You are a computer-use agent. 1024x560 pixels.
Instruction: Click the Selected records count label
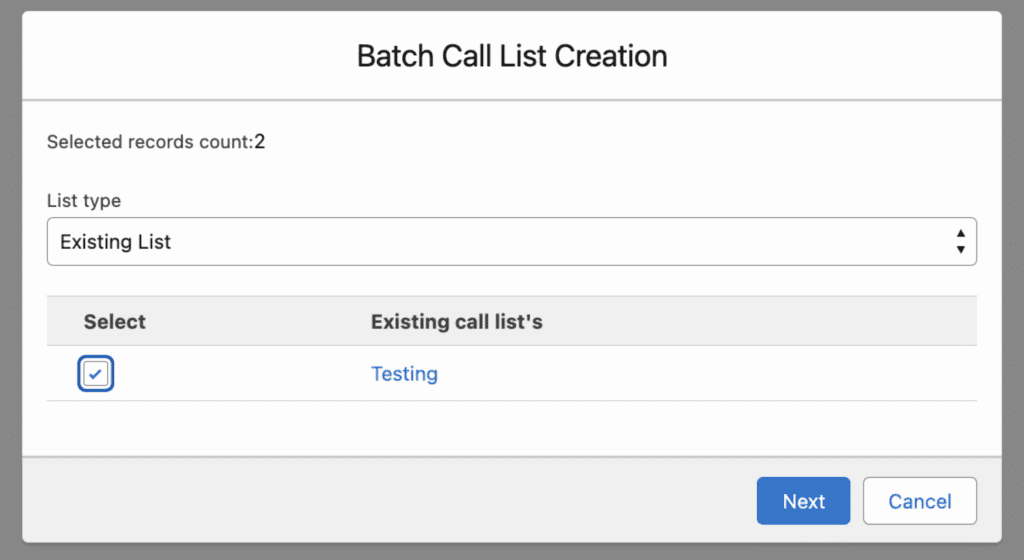click(148, 142)
